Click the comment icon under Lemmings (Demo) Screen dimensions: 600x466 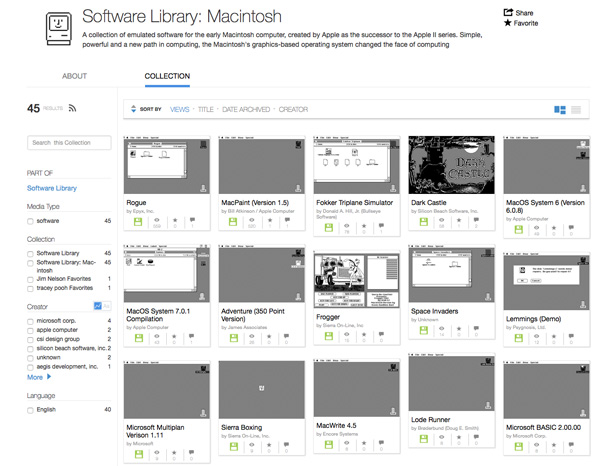click(571, 336)
